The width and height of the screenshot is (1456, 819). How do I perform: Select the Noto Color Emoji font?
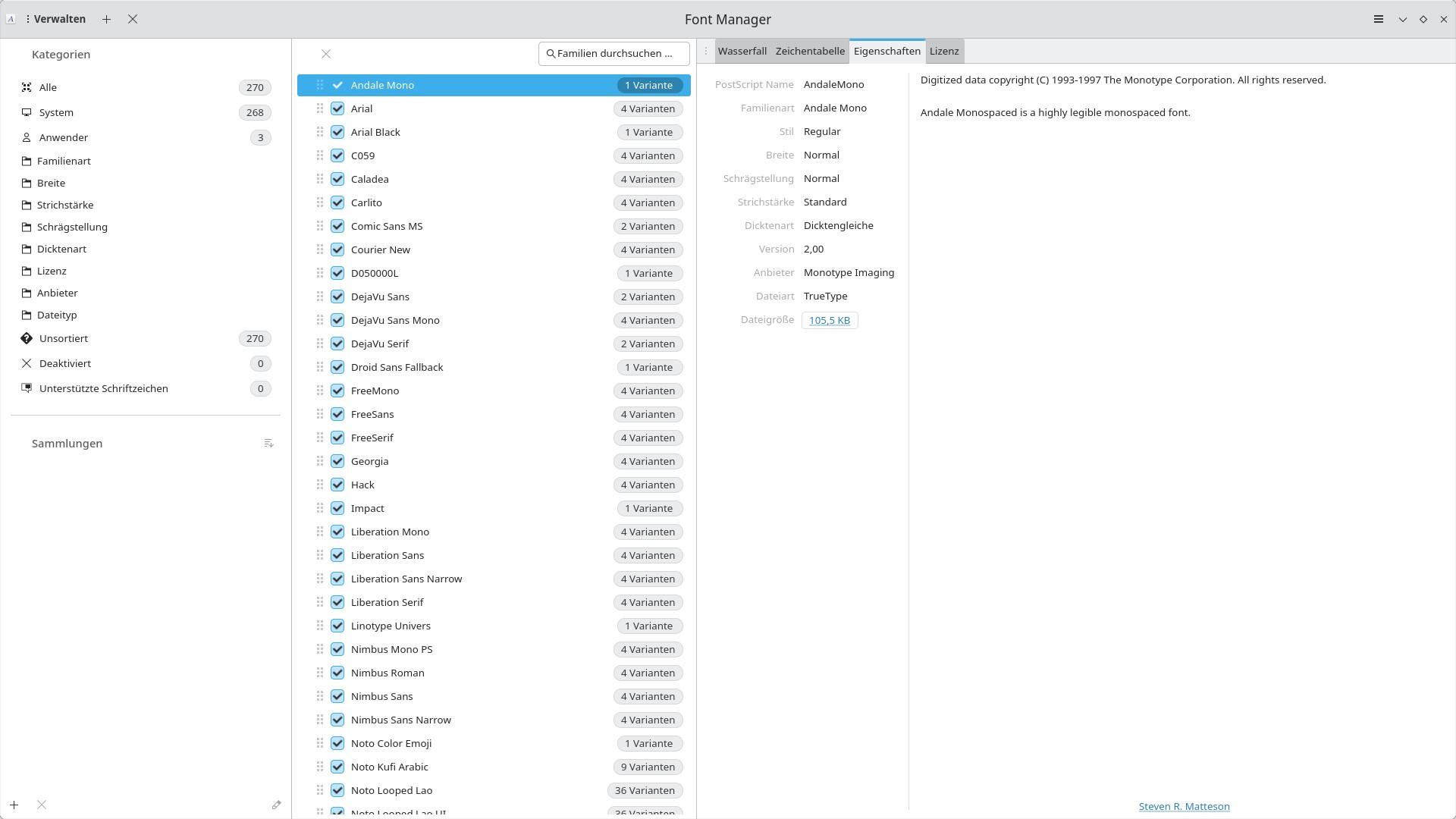[494, 743]
